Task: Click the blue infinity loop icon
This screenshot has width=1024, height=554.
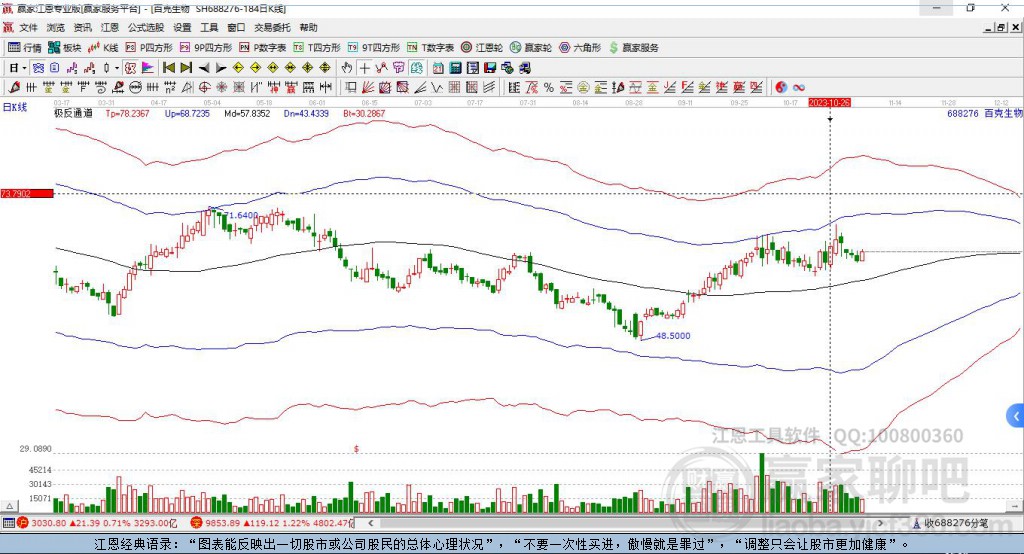Action: point(799,88)
